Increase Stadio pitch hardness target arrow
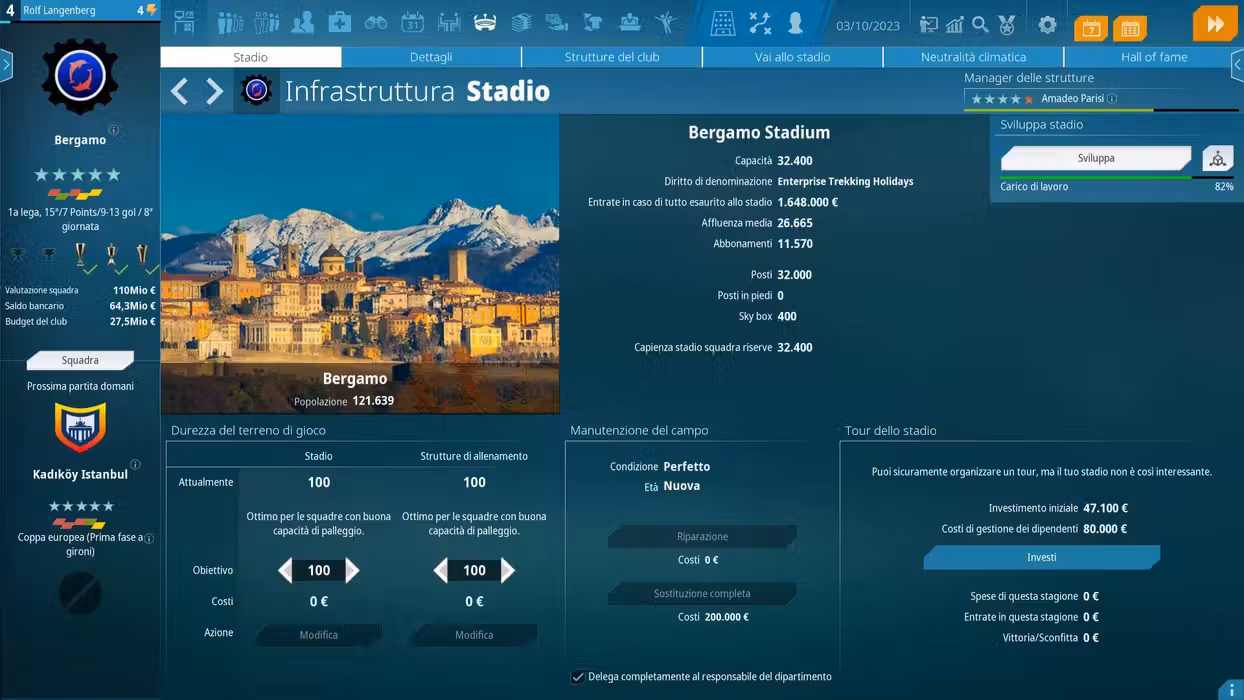The image size is (1244, 700). pos(352,570)
